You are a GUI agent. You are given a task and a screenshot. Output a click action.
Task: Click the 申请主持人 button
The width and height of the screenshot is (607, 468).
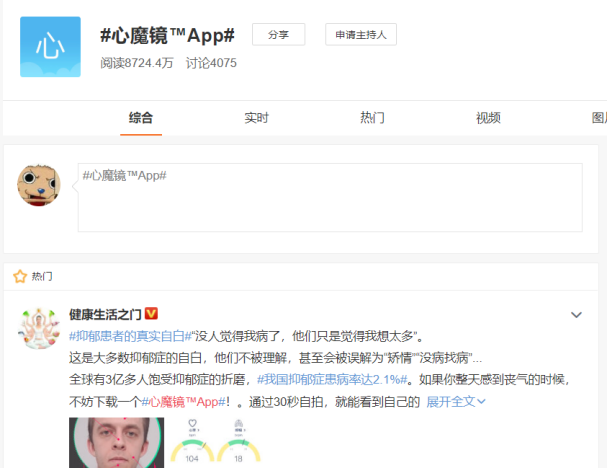tap(361, 34)
